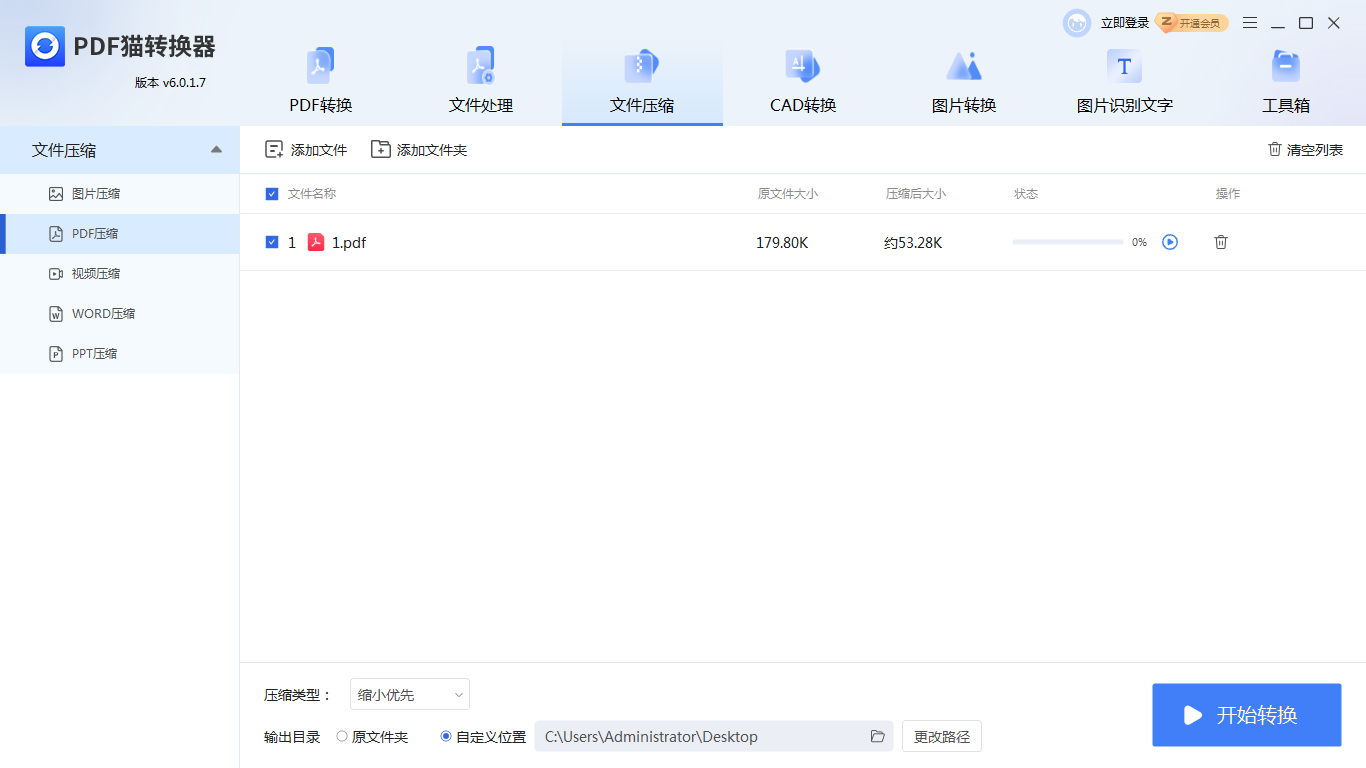Switch to the CAD转换 tab

(803, 84)
